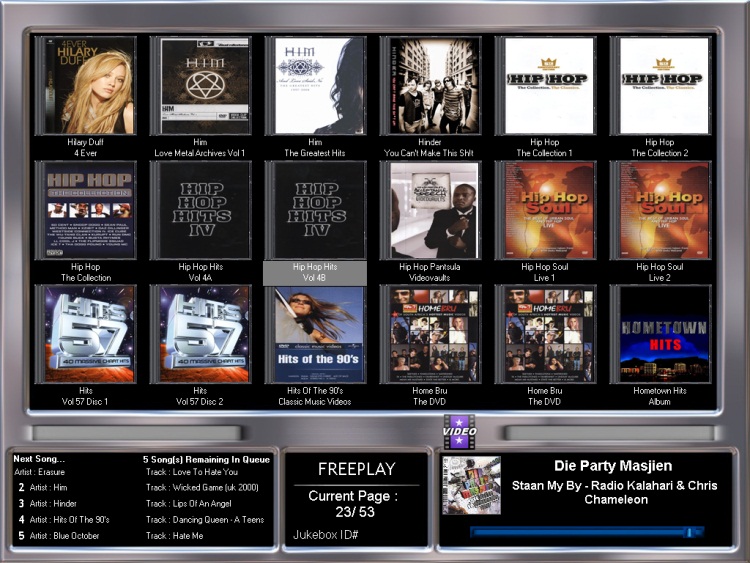Select Hip Hop The Collection 2 cover
The image size is (750, 563).
point(660,86)
